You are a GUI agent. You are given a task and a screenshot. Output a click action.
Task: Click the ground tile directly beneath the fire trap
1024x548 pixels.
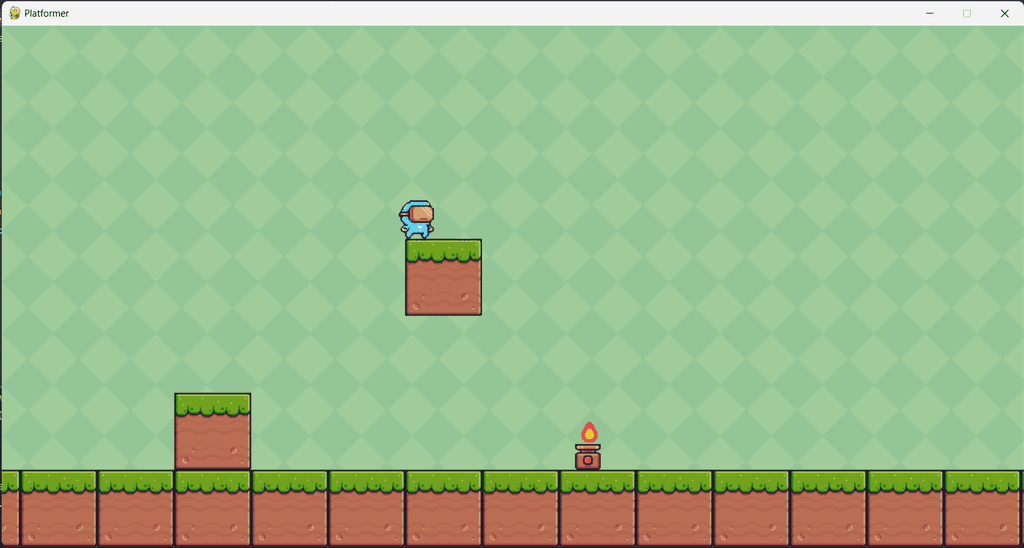(x=598, y=509)
